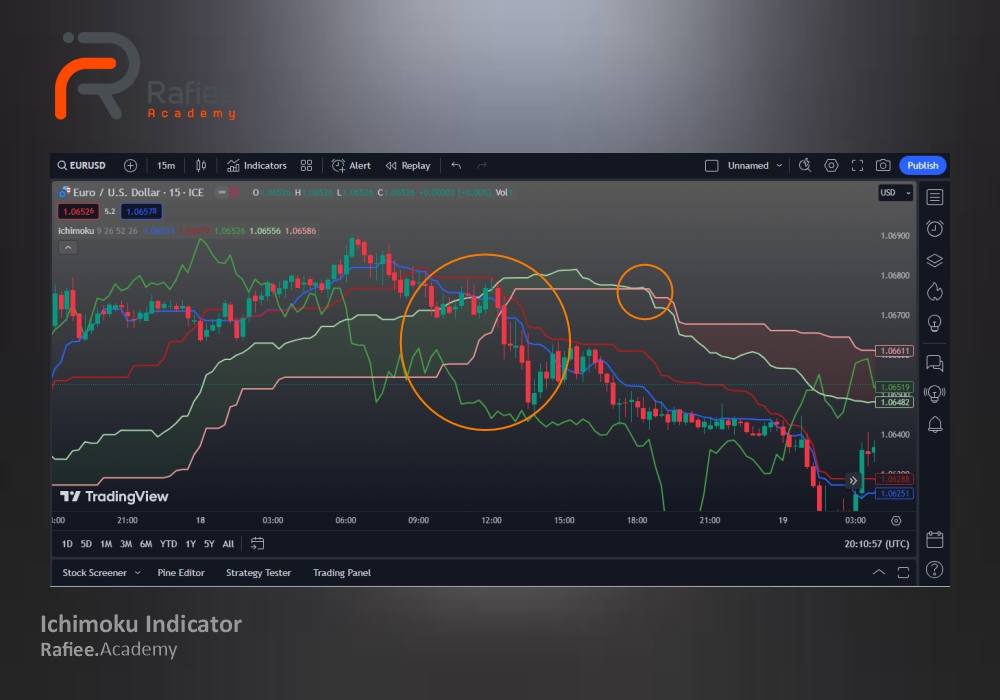This screenshot has height=700, width=1000.
Task: Select the 5D date range
Action: [x=86, y=544]
